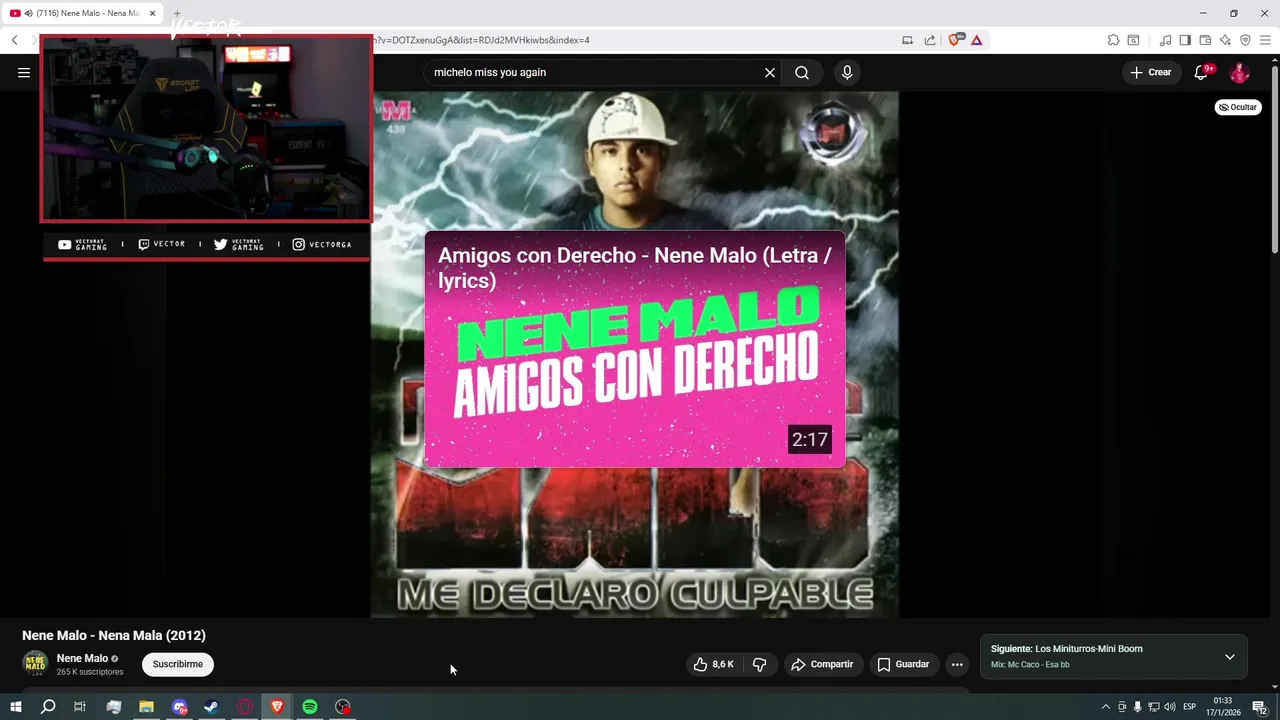Start voice search with the microphone
The image size is (1280, 720).
point(847,72)
